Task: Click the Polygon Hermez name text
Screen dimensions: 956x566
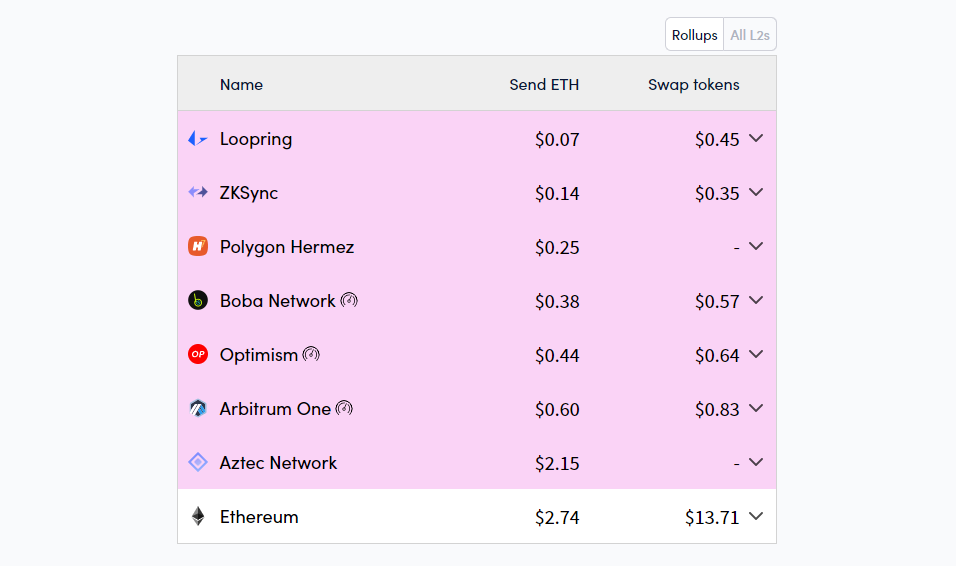Action: tap(286, 247)
